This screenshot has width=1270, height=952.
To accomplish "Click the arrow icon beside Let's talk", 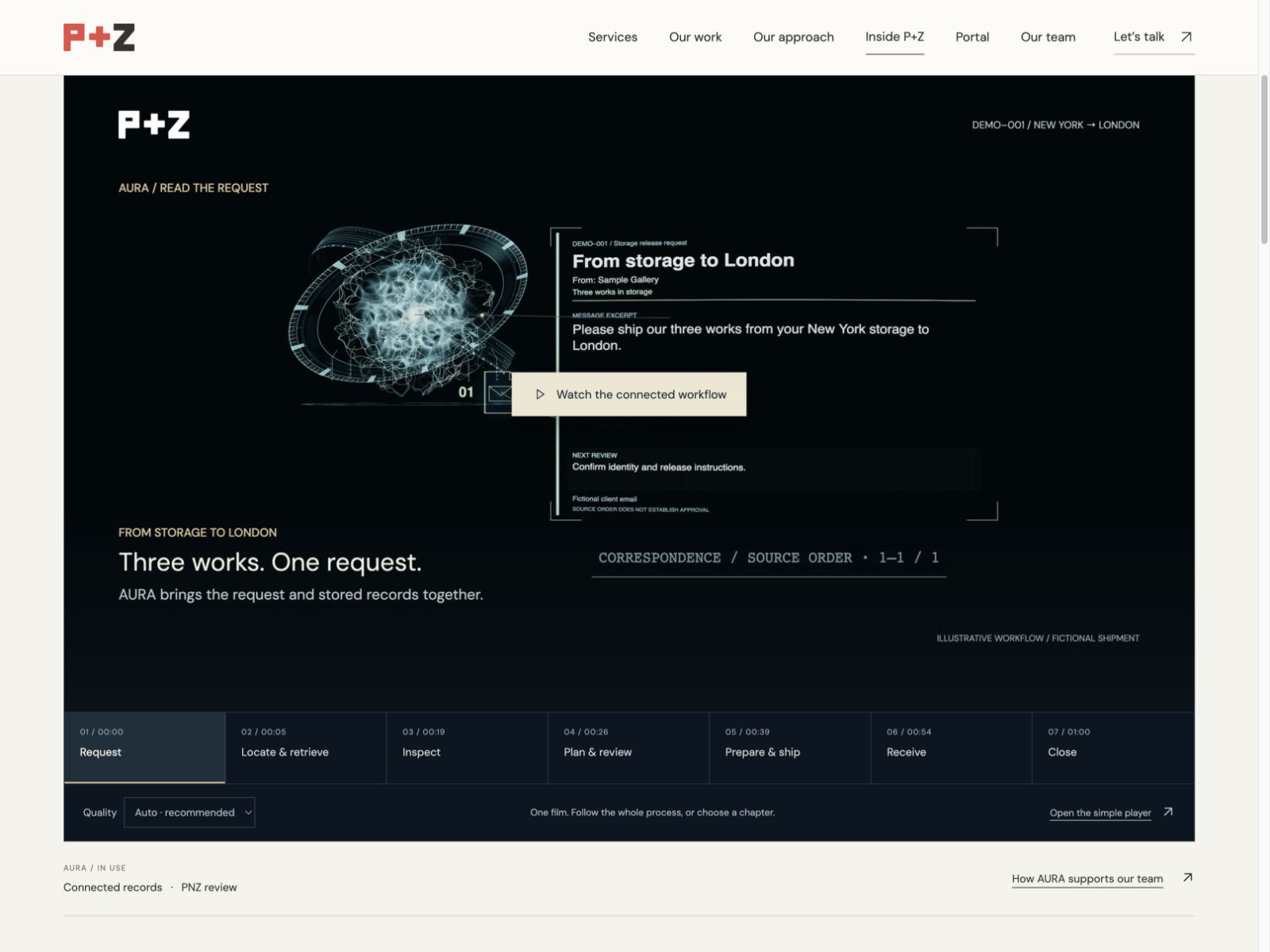I will (1186, 36).
